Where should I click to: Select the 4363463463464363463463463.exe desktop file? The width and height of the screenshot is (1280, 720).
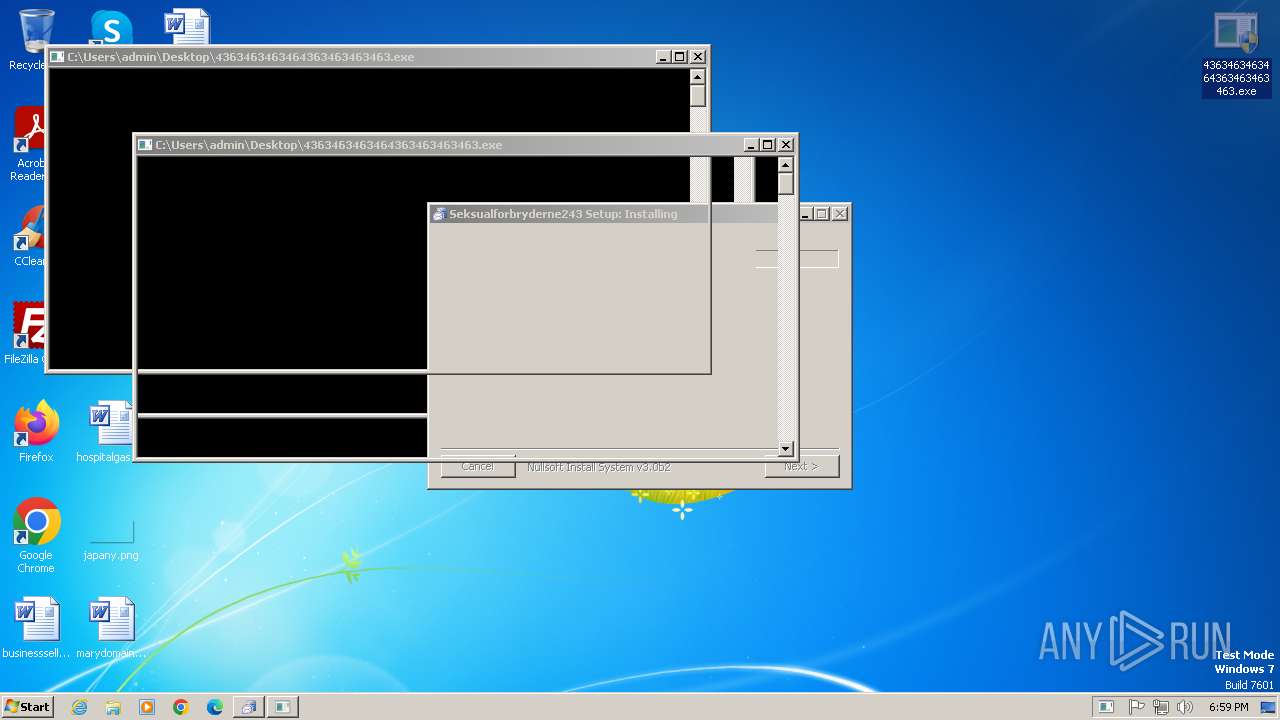(x=1236, y=55)
